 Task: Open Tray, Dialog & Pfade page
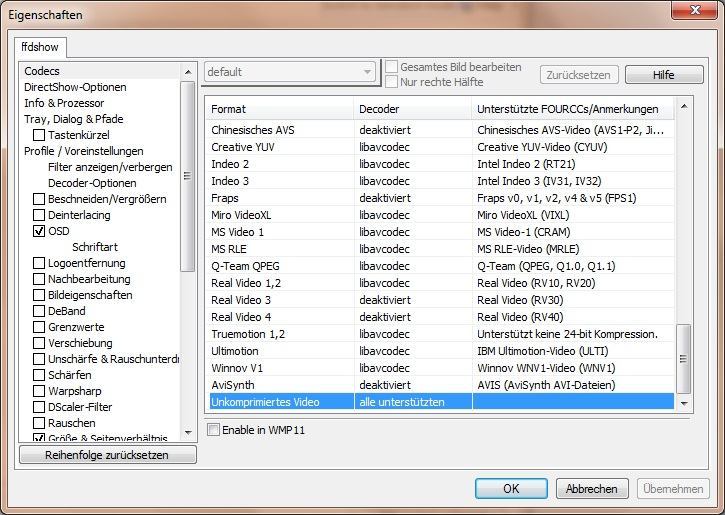point(74,119)
